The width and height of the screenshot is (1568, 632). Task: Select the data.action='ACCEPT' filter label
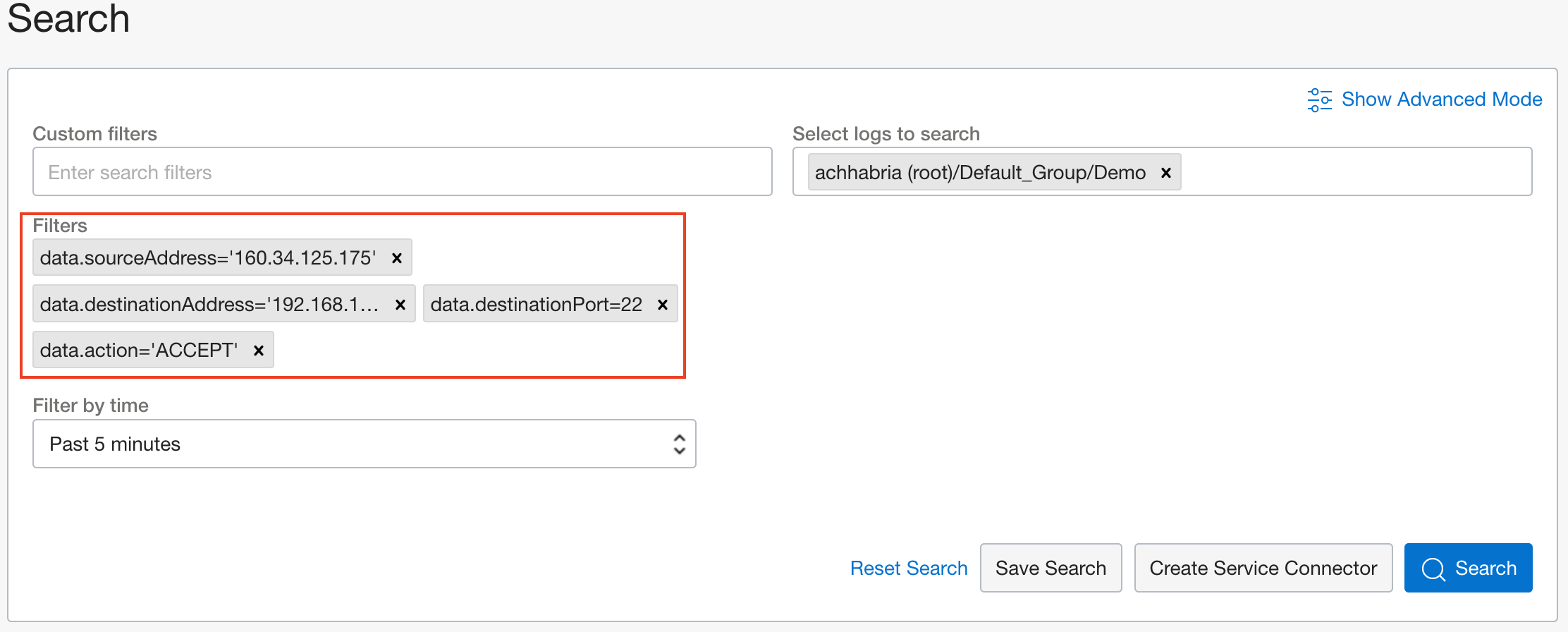click(139, 351)
